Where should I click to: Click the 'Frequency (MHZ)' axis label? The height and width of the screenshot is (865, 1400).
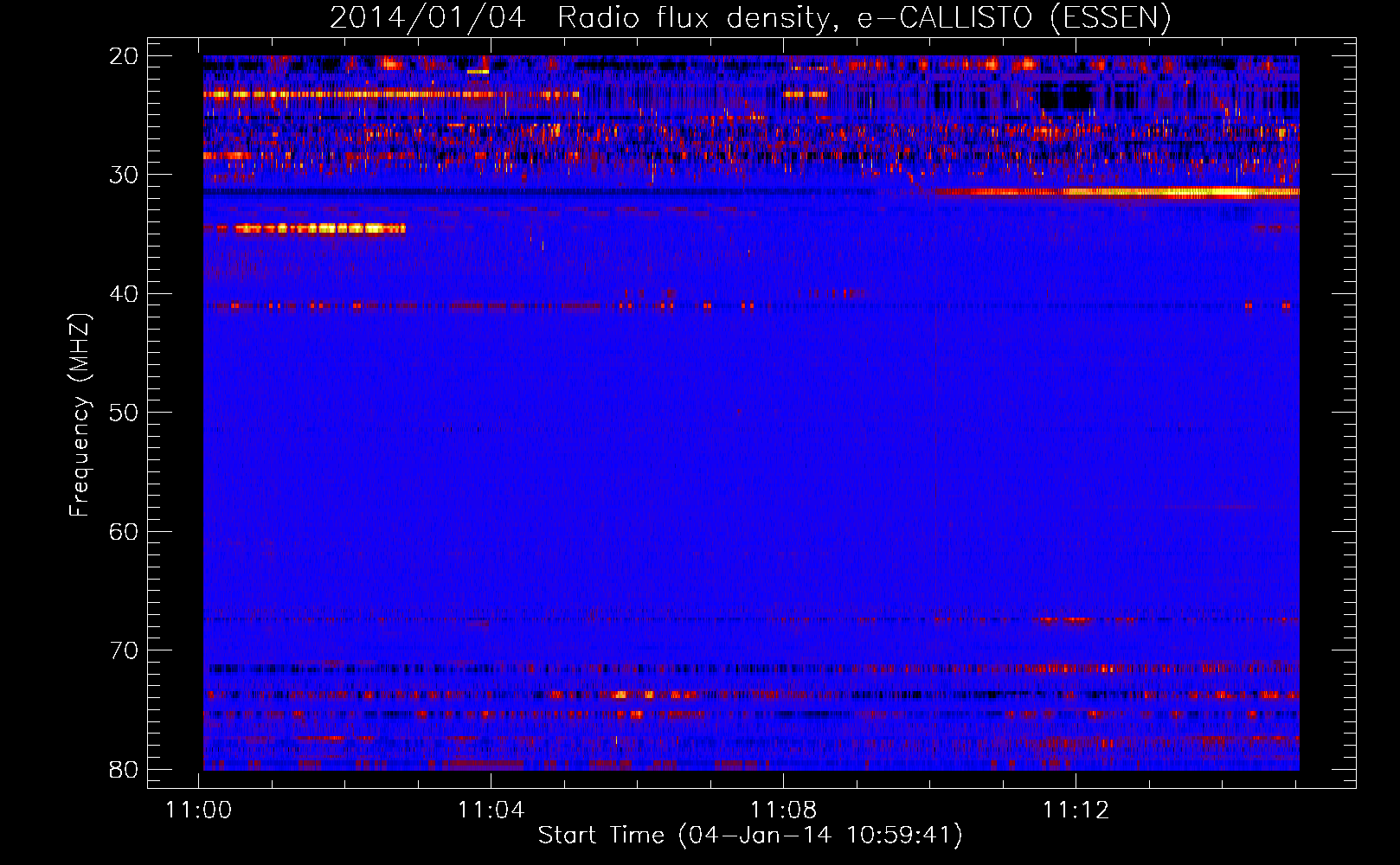click(x=80, y=415)
